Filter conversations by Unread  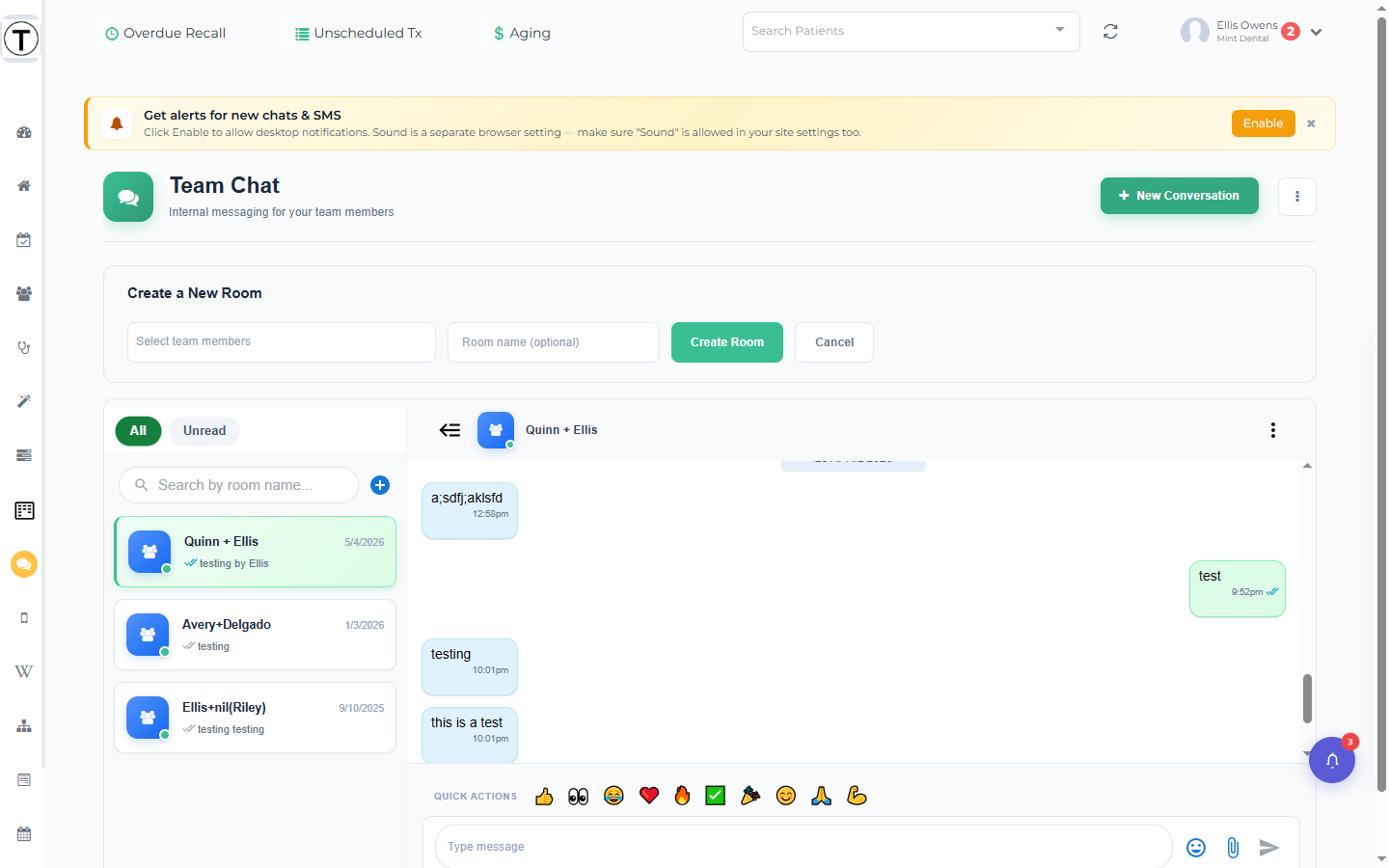click(204, 431)
